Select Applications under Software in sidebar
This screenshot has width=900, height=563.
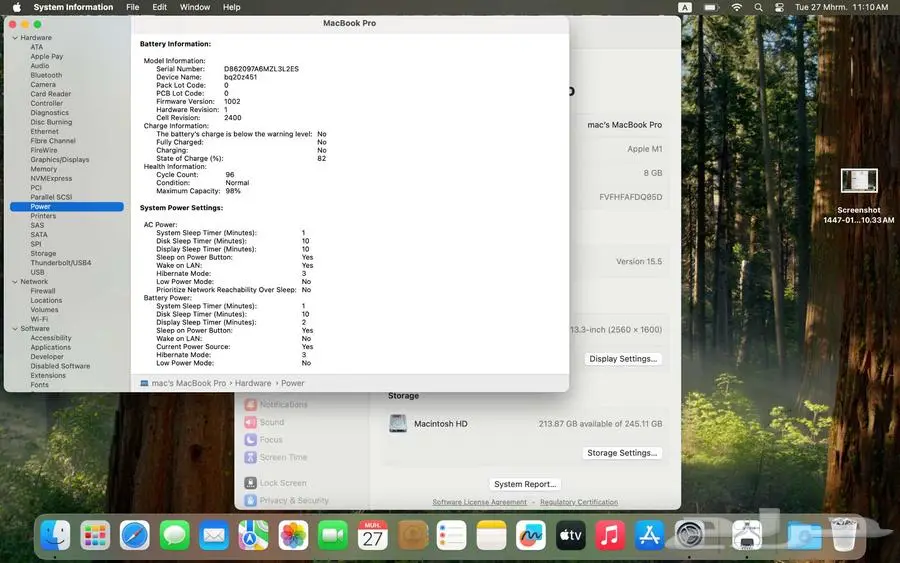click(51, 347)
